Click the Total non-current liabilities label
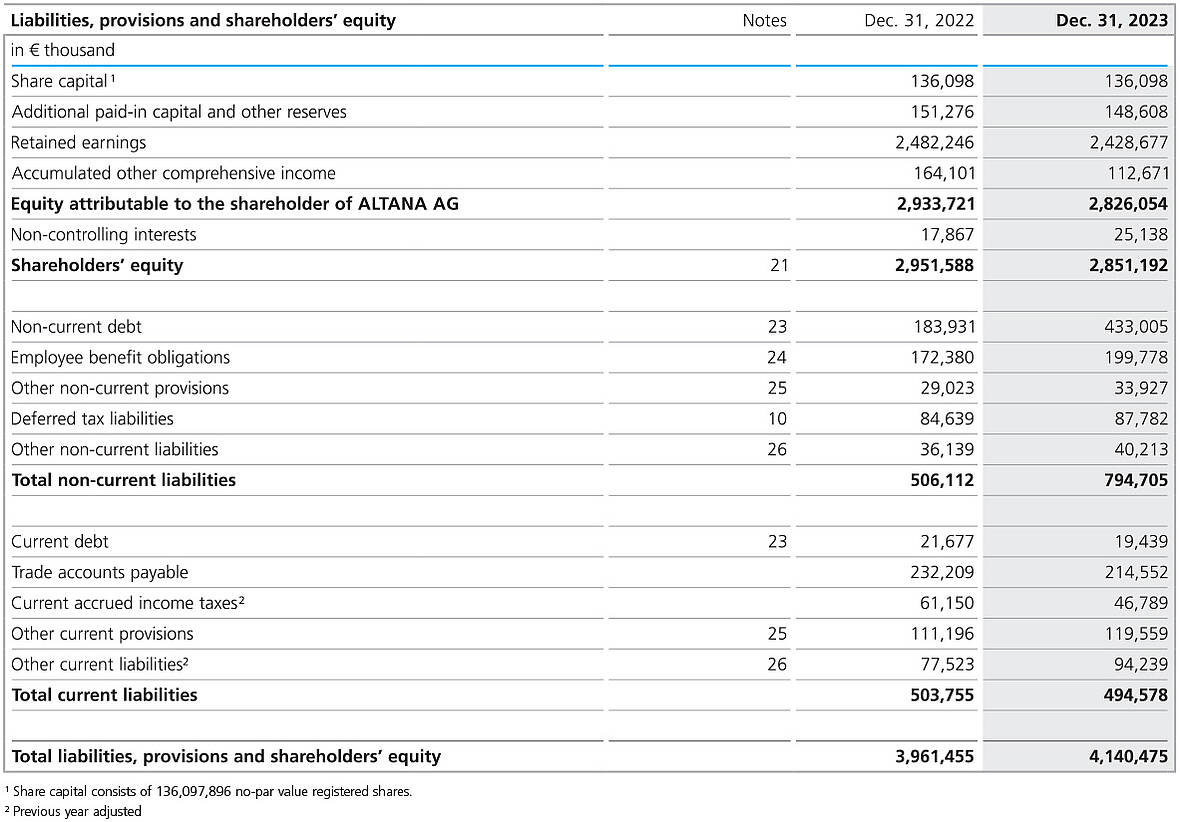 click(123, 480)
